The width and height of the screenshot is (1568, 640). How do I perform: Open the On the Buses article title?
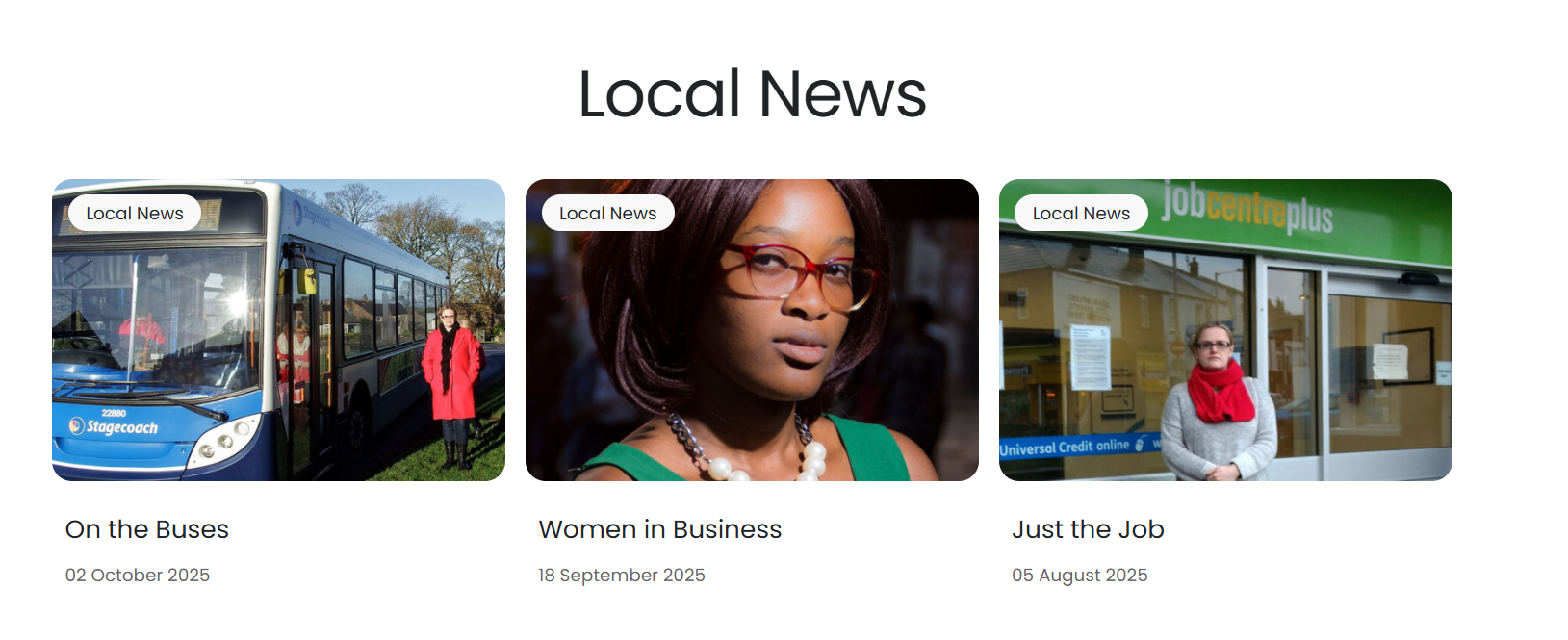tap(147, 529)
